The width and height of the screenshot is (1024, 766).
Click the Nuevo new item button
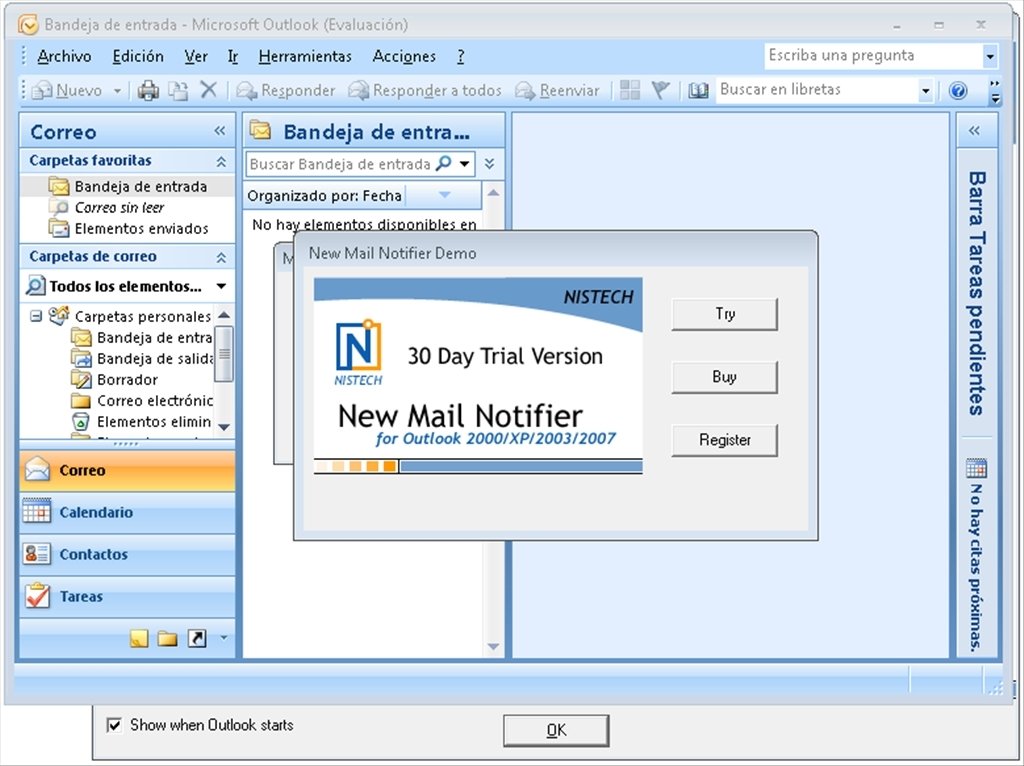[67, 90]
